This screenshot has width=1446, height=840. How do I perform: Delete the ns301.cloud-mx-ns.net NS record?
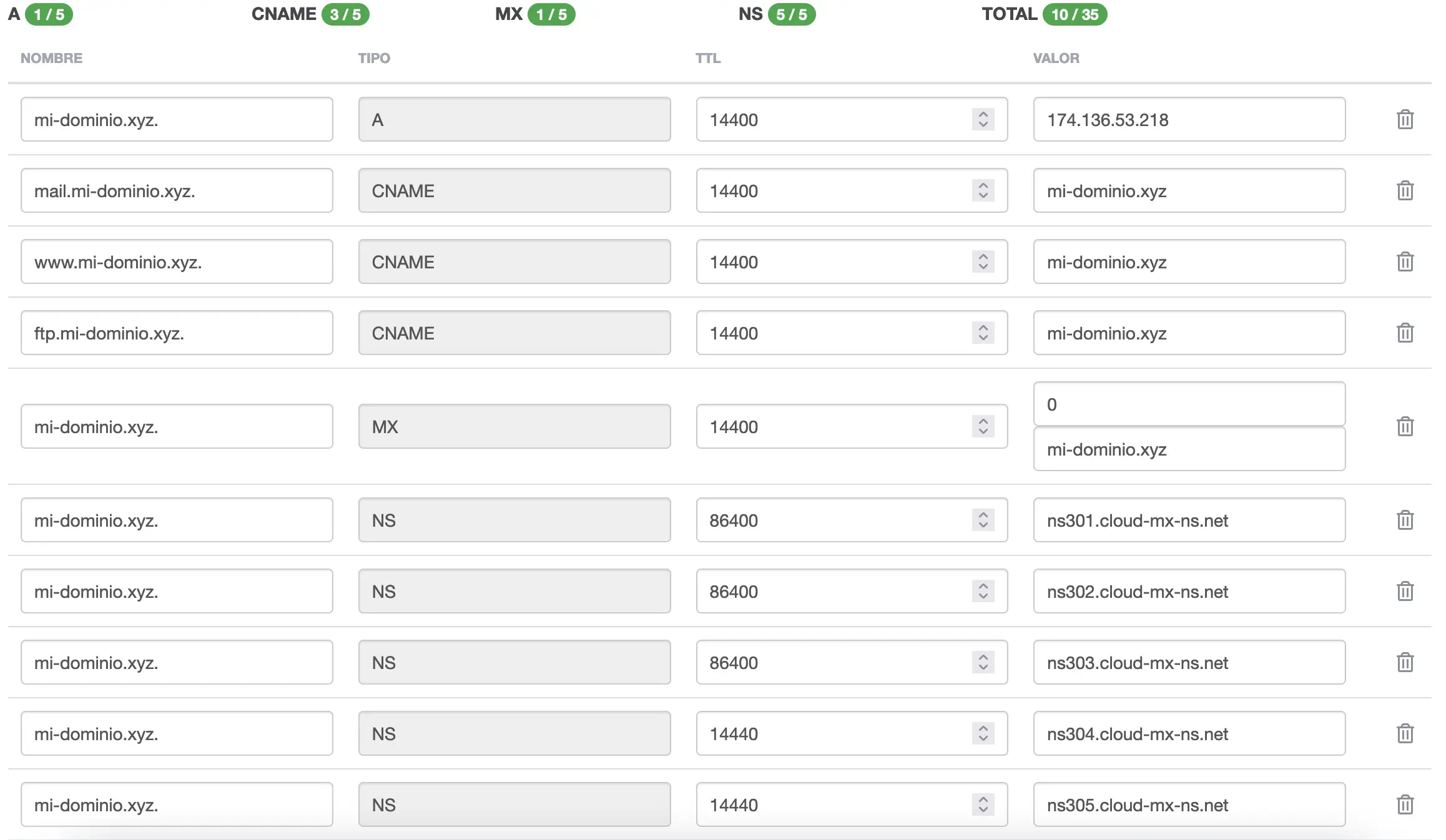click(1405, 520)
